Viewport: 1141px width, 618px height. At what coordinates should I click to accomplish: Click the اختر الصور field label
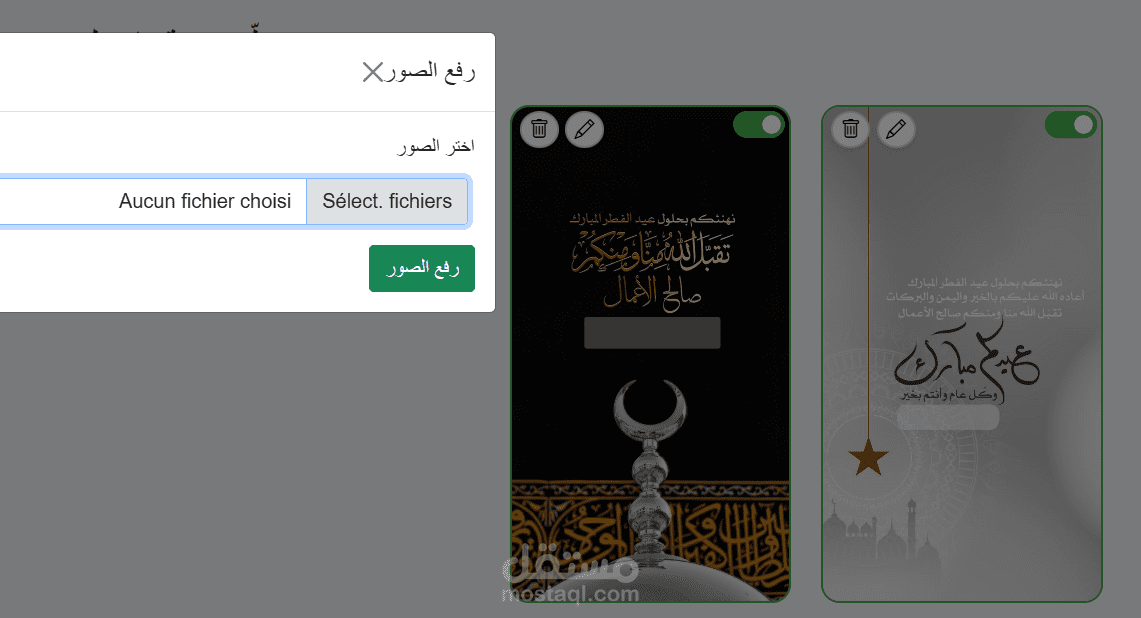436,146
